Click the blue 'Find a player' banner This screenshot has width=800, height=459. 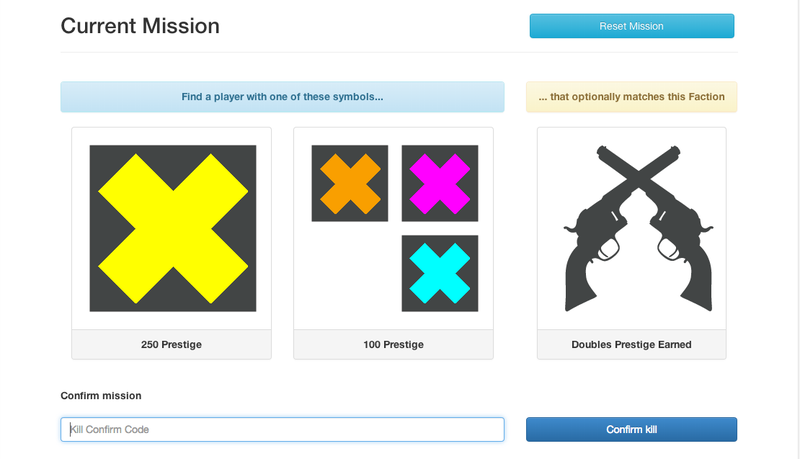tap(283, 97)
